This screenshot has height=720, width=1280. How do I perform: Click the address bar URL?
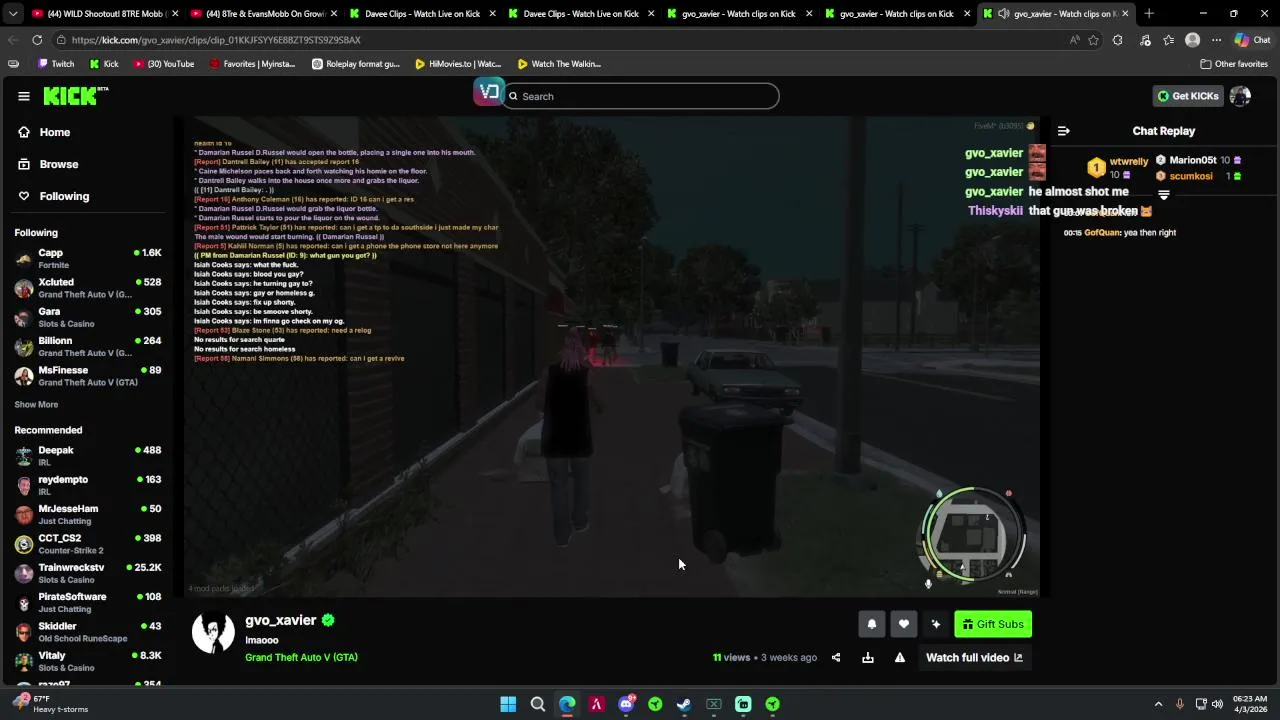[x=215, y=40]
